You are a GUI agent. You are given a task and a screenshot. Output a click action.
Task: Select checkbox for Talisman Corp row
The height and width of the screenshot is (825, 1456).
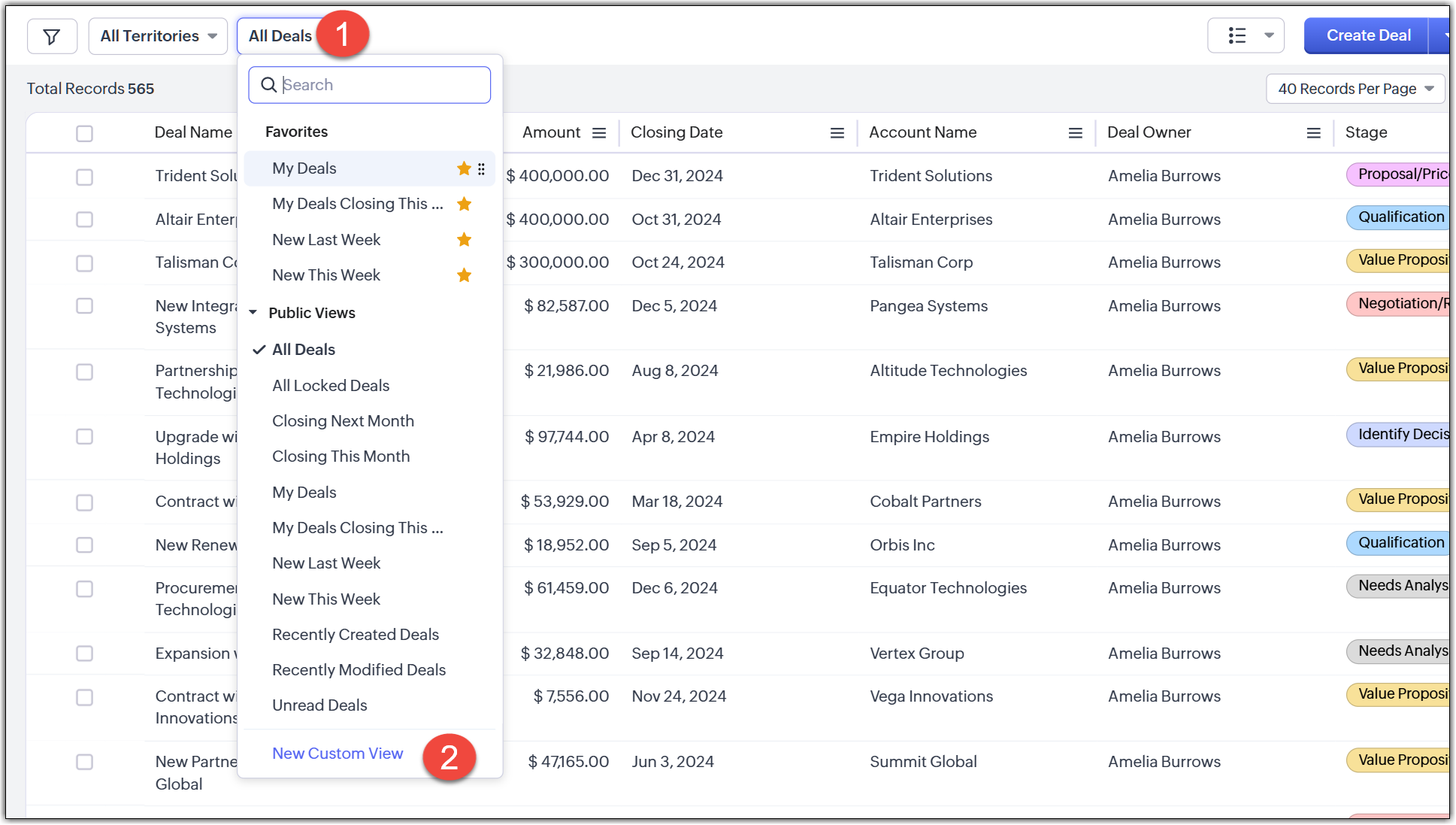tap(84, 263)
